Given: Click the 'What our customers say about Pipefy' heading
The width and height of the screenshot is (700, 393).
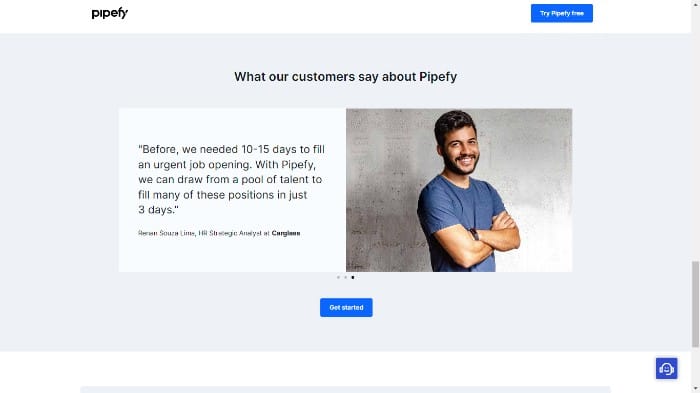Looking at the screenshot, I should tap(346, 77).
